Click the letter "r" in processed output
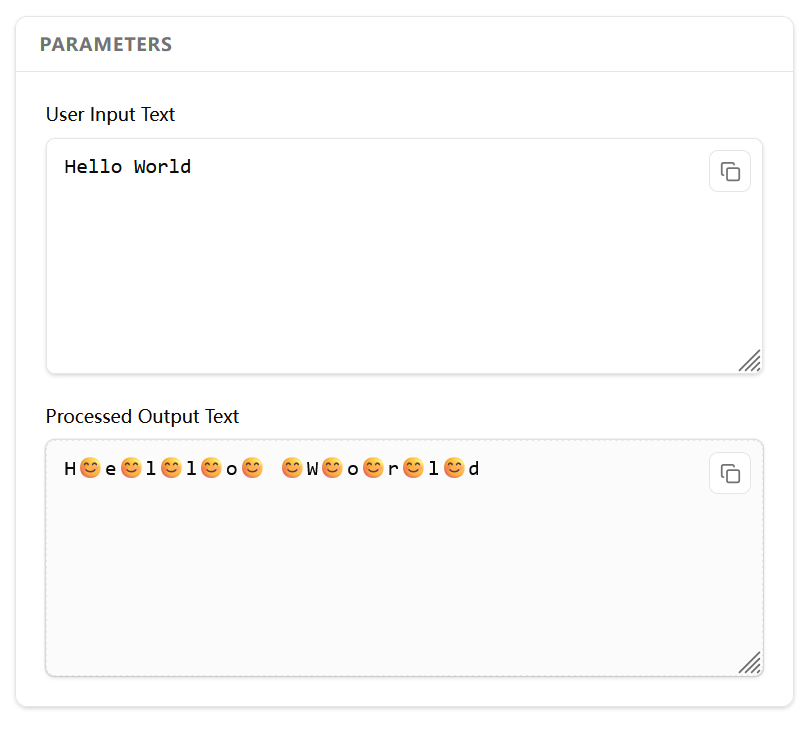The width and height of the screenshot is (805, 745). coord(393,468)
